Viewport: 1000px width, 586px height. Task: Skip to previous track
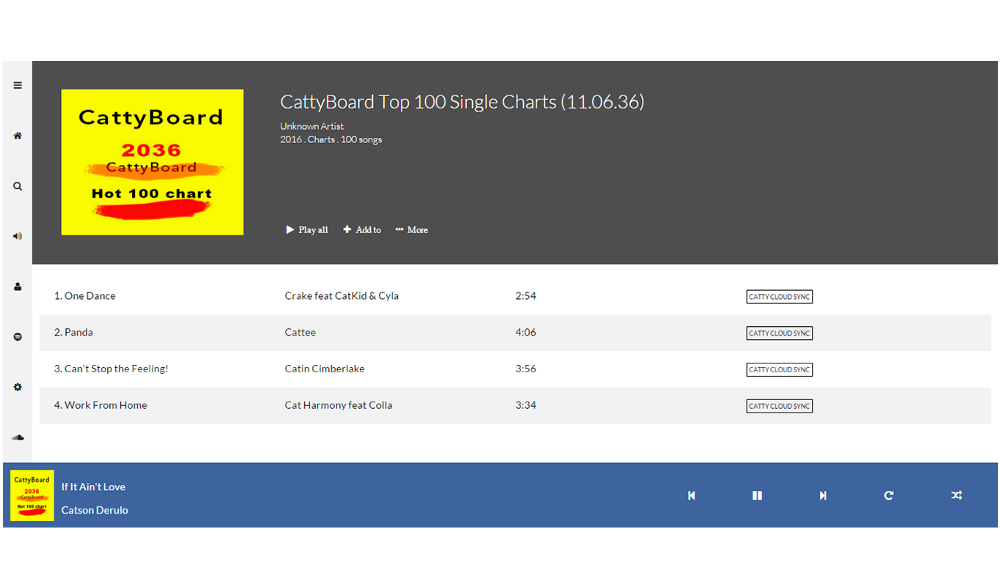tap(691, 495)
